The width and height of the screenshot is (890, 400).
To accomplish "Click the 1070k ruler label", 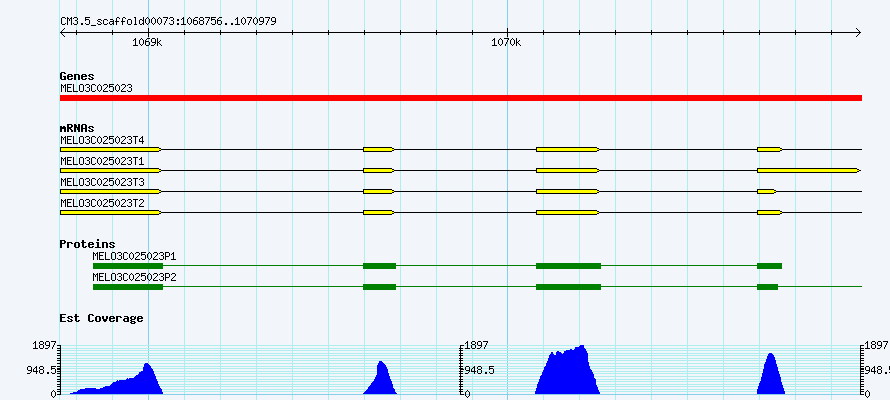I will pyautogui.click(x=506, y=43).
